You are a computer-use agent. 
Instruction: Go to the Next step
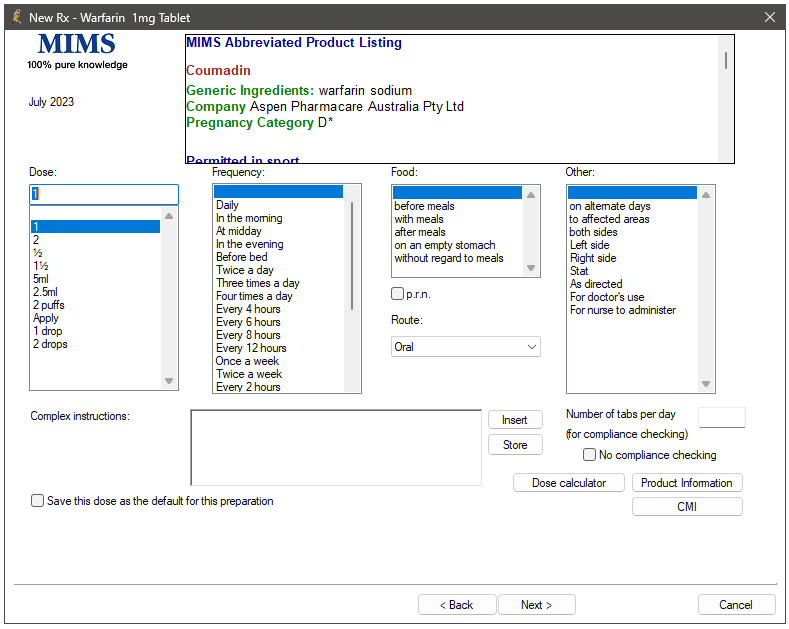pyautogui.click(x=536, y=605)
